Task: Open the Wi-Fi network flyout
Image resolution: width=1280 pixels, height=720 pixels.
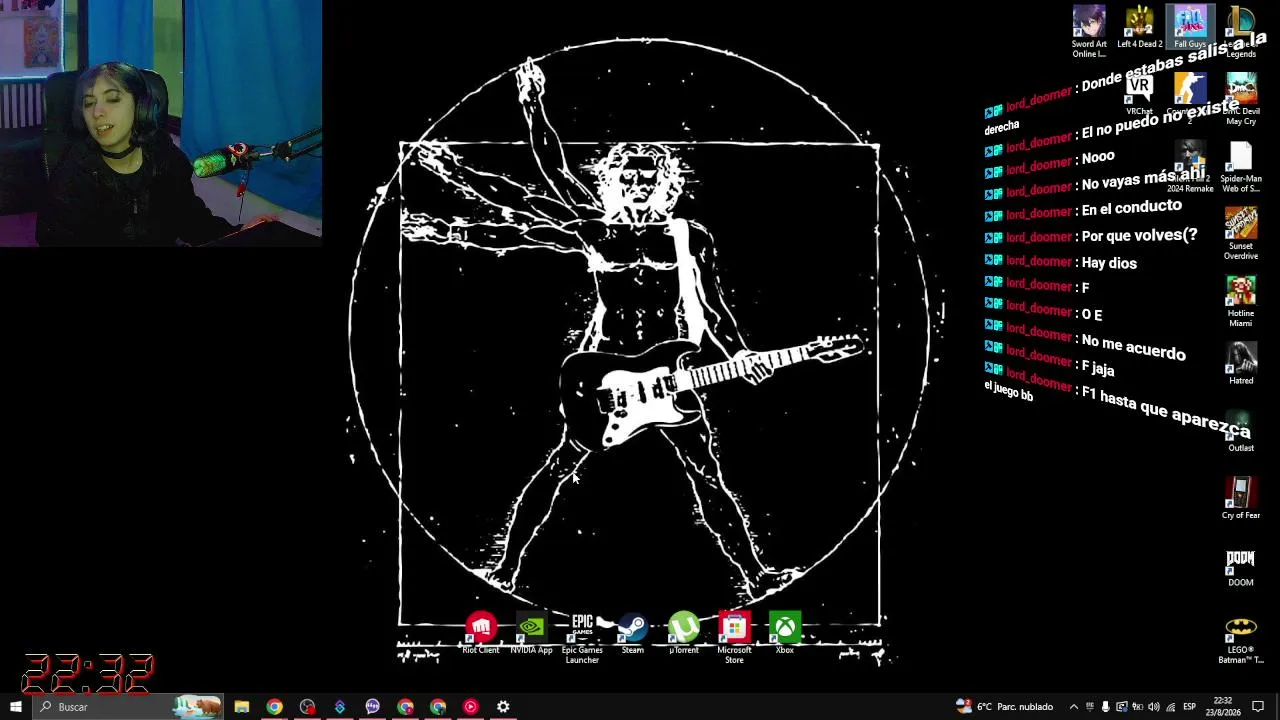Action: point(1170,707)
